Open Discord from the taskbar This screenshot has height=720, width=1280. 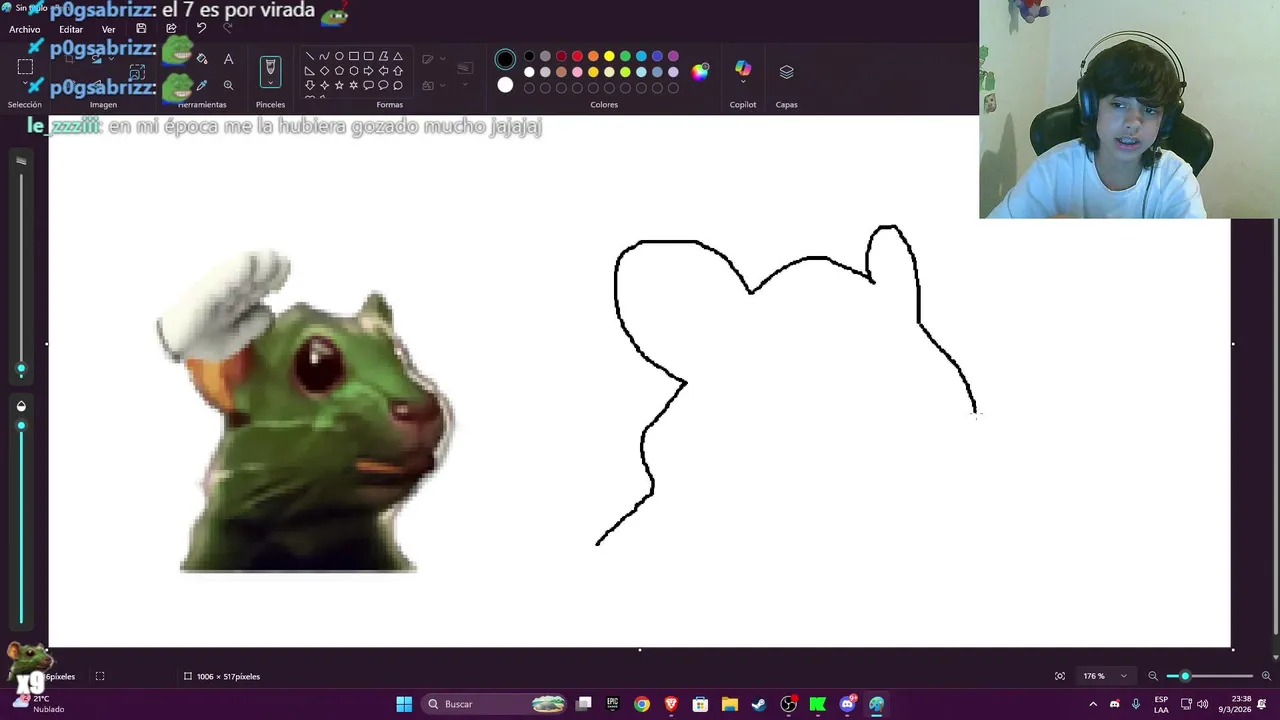pos(847,704)
